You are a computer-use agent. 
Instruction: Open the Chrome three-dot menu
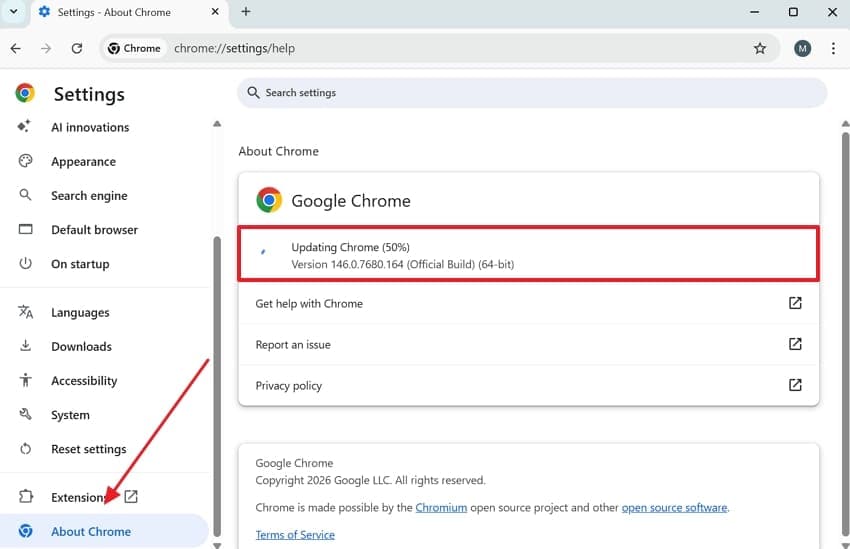point(833,48)
